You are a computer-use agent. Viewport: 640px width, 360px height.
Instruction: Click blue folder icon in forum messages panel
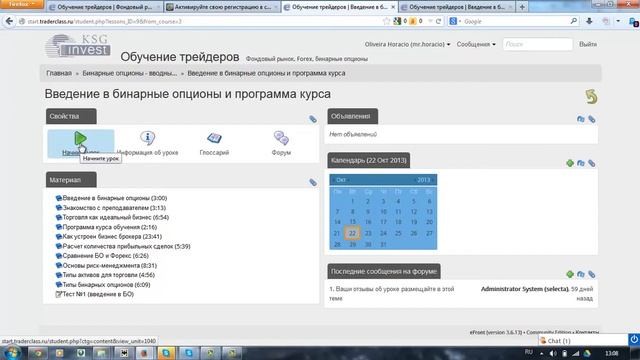581,274
